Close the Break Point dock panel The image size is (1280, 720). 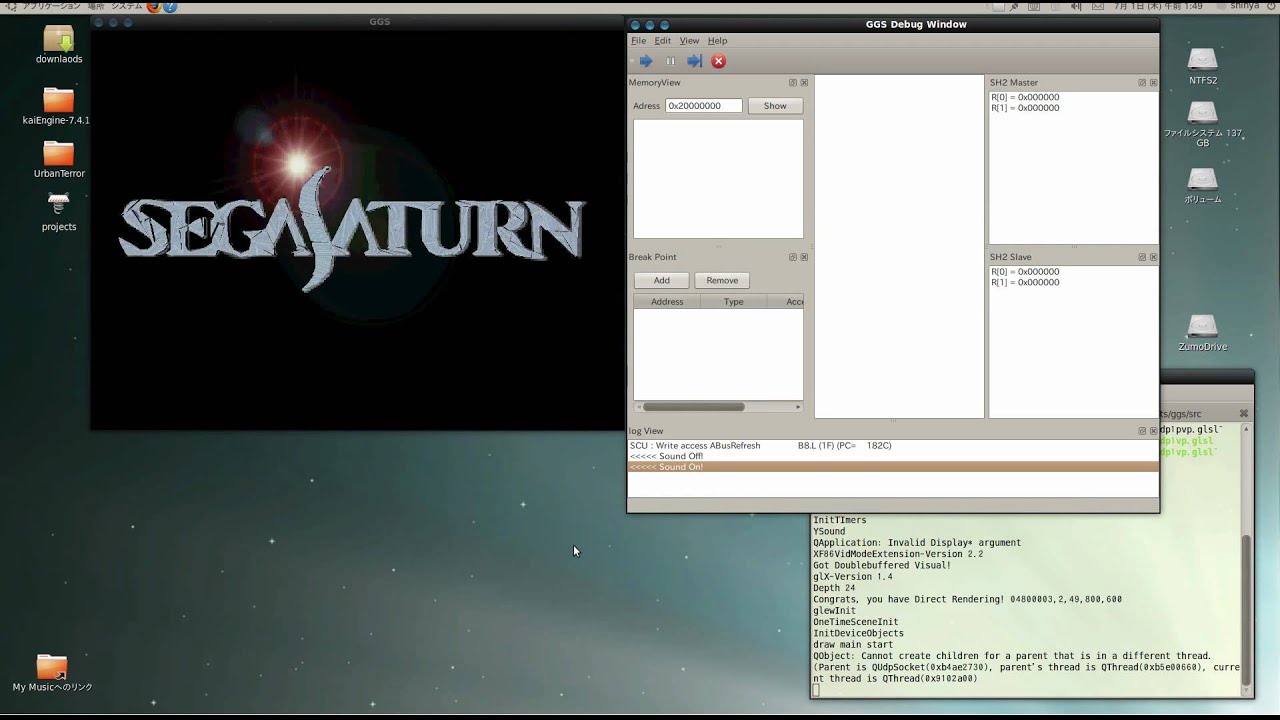point(804,257)
